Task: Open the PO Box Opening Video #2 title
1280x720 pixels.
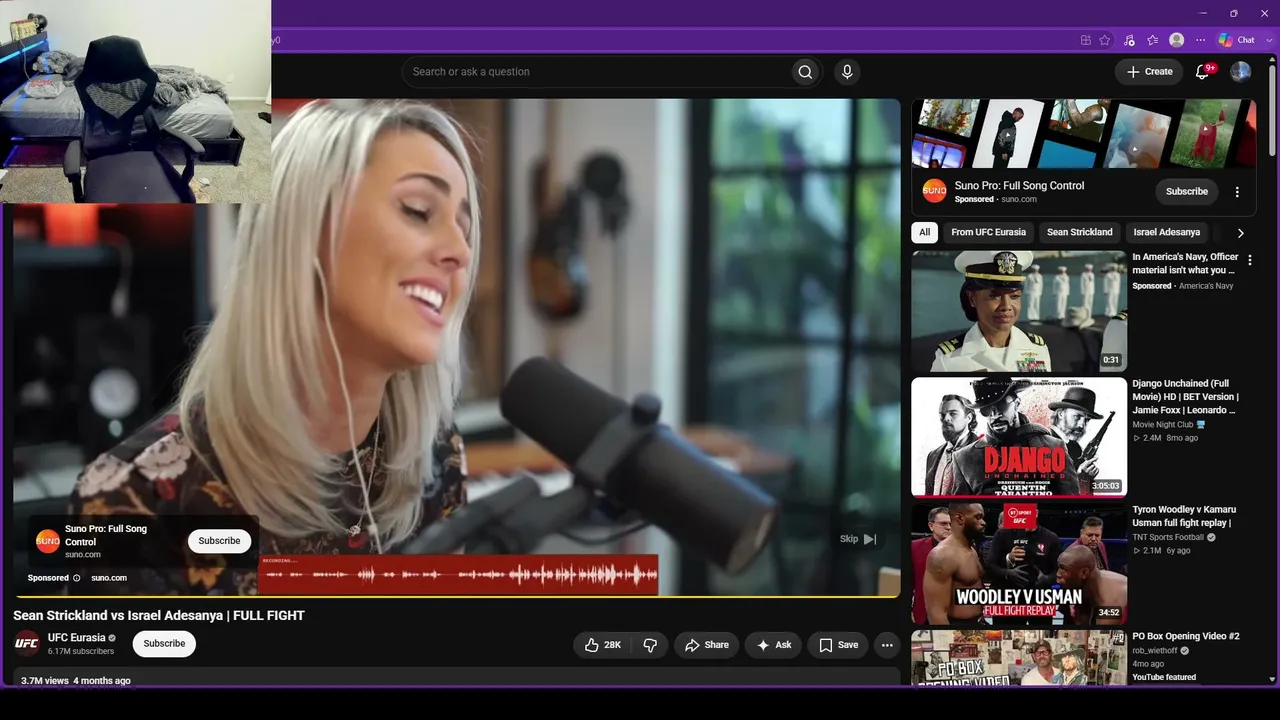Action: tap(1185, 636)
